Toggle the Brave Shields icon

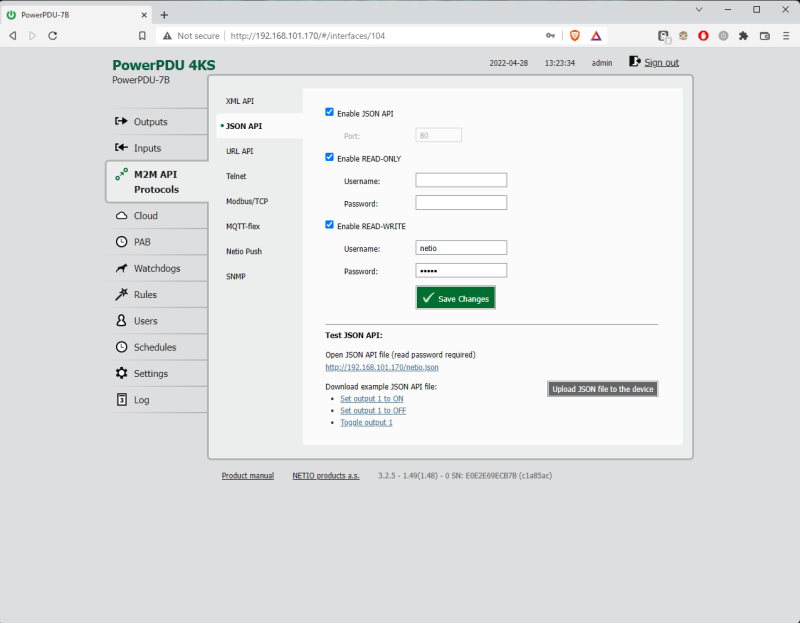574,35
